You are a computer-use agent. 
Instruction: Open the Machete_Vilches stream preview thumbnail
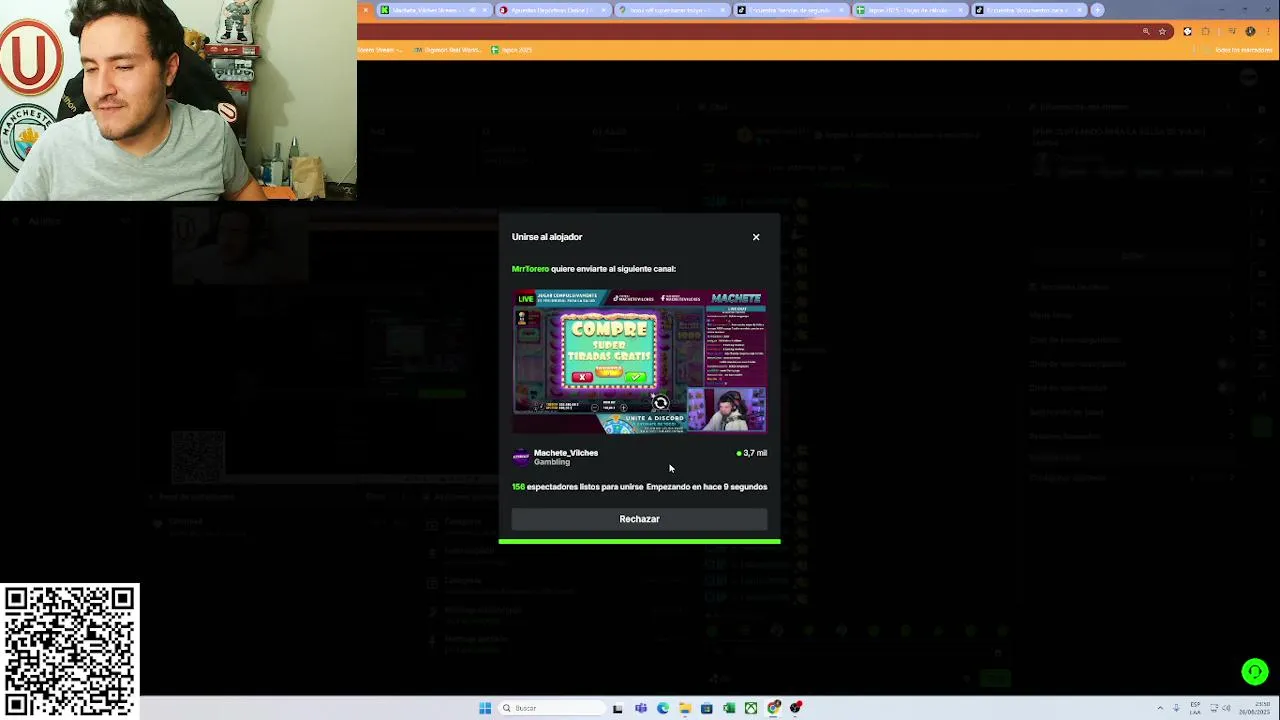click(x=640, y=362)
